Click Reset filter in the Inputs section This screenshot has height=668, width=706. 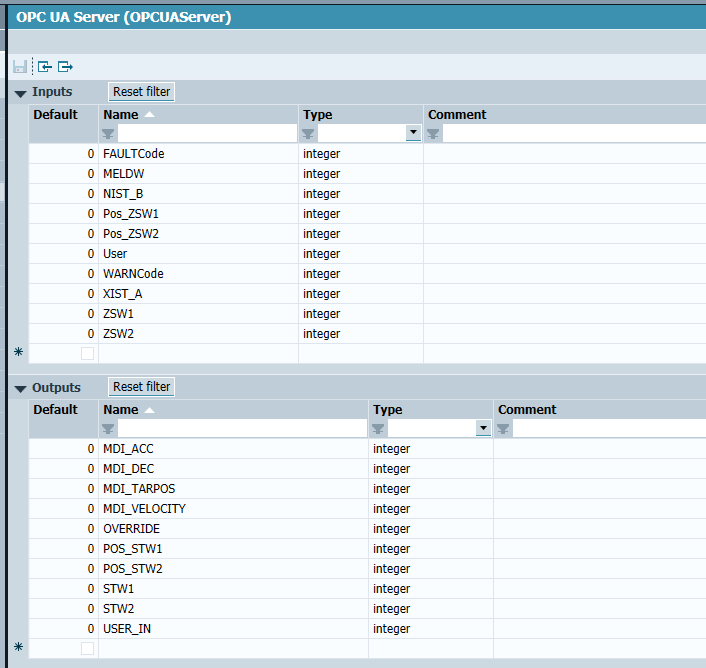pos(141,92)
